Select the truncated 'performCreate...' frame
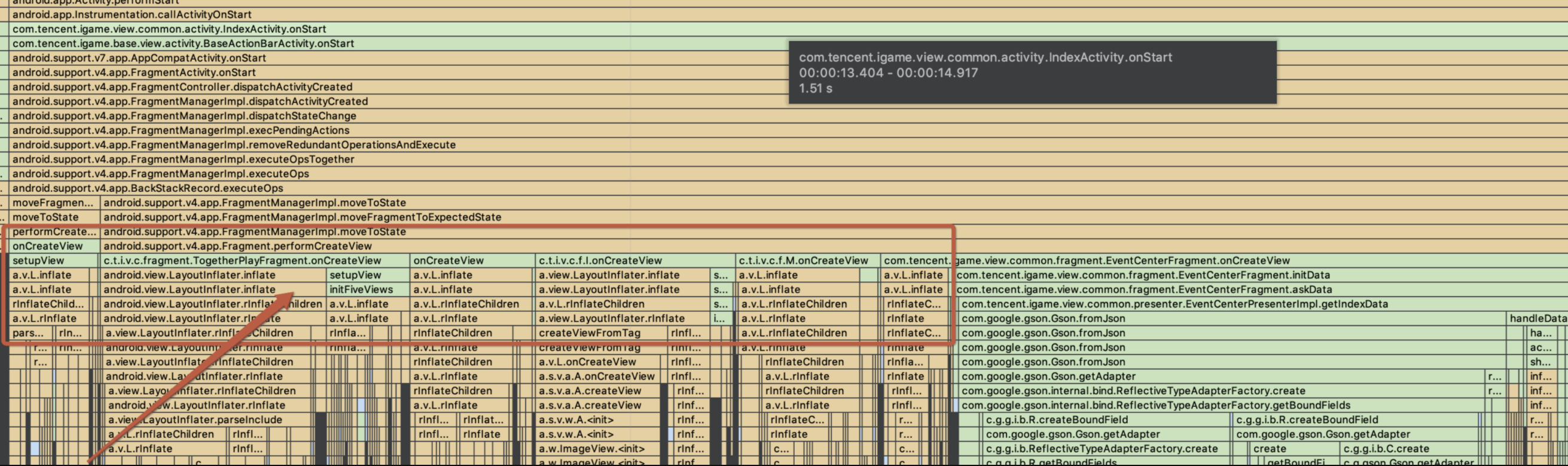Screen dimensions: 1568x466 [x=54, y=232]
